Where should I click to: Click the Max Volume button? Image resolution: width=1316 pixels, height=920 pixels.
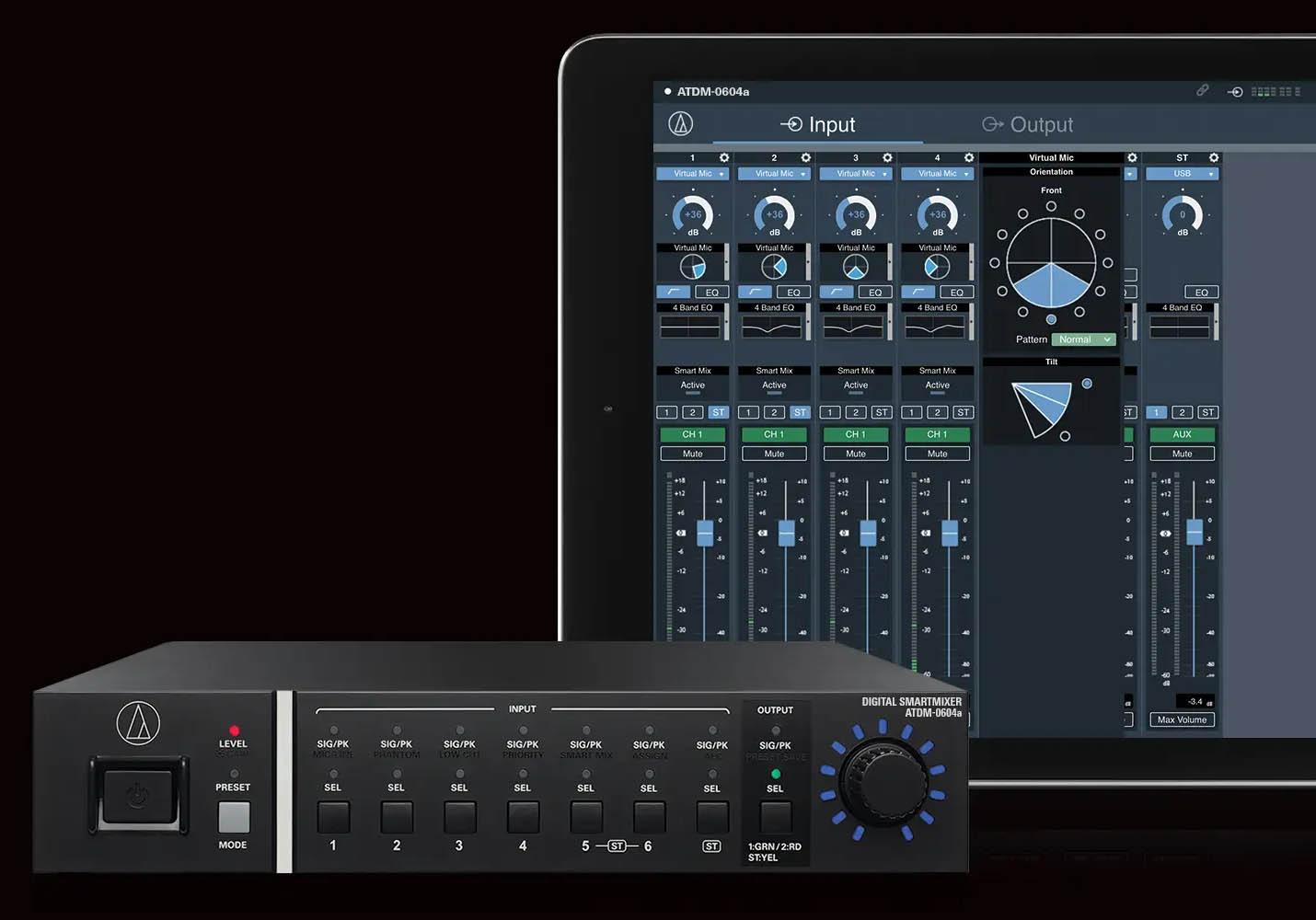point(1182,719)
